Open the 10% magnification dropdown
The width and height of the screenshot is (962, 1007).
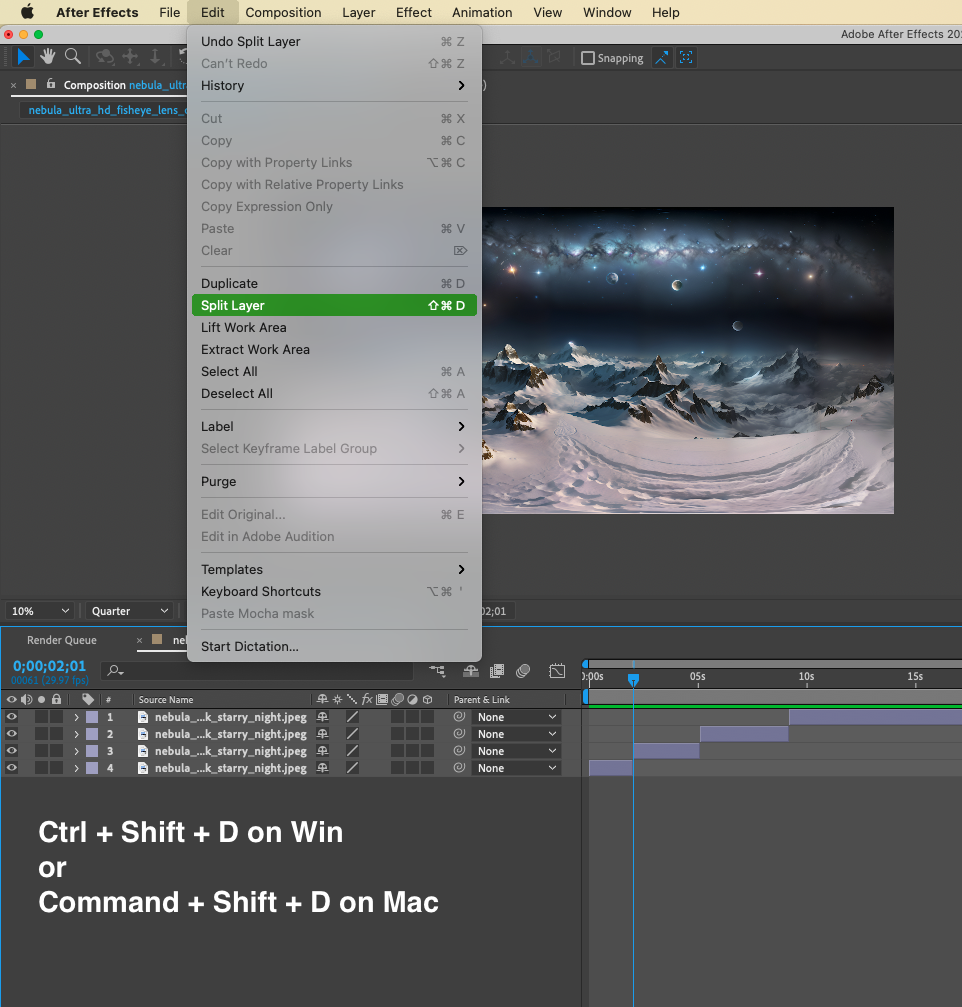pos(40,611)
